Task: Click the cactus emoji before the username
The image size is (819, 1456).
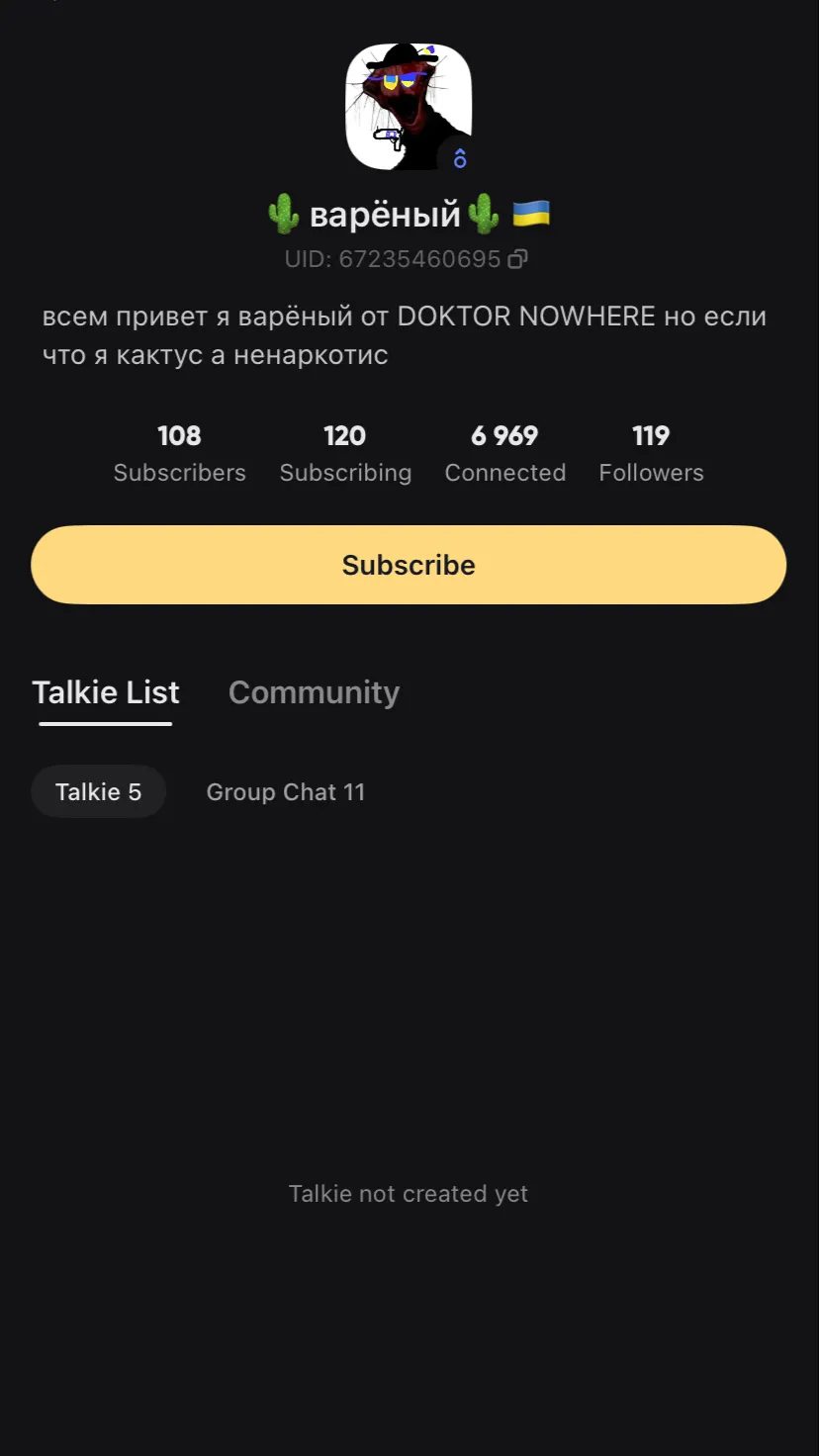Action: point(284,214)
